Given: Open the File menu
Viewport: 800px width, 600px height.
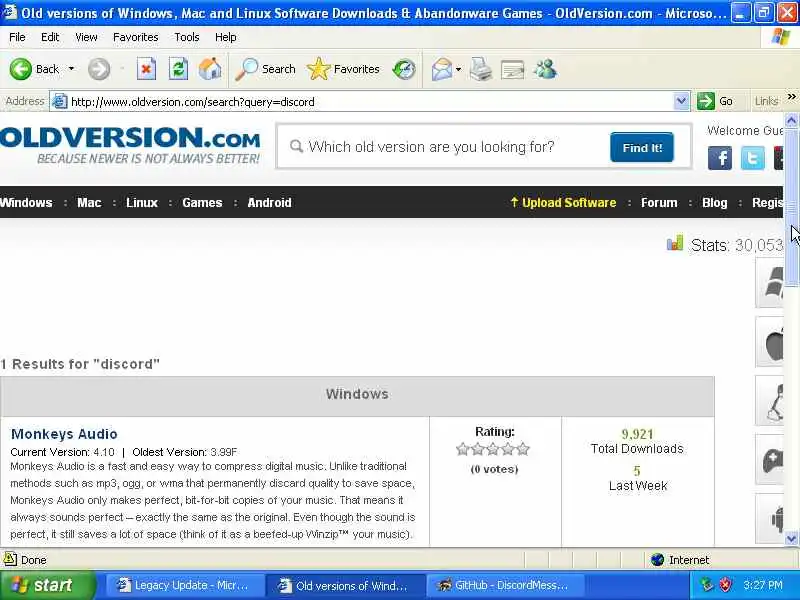Looking at the screenshot, I should click(x=17, y=37).
